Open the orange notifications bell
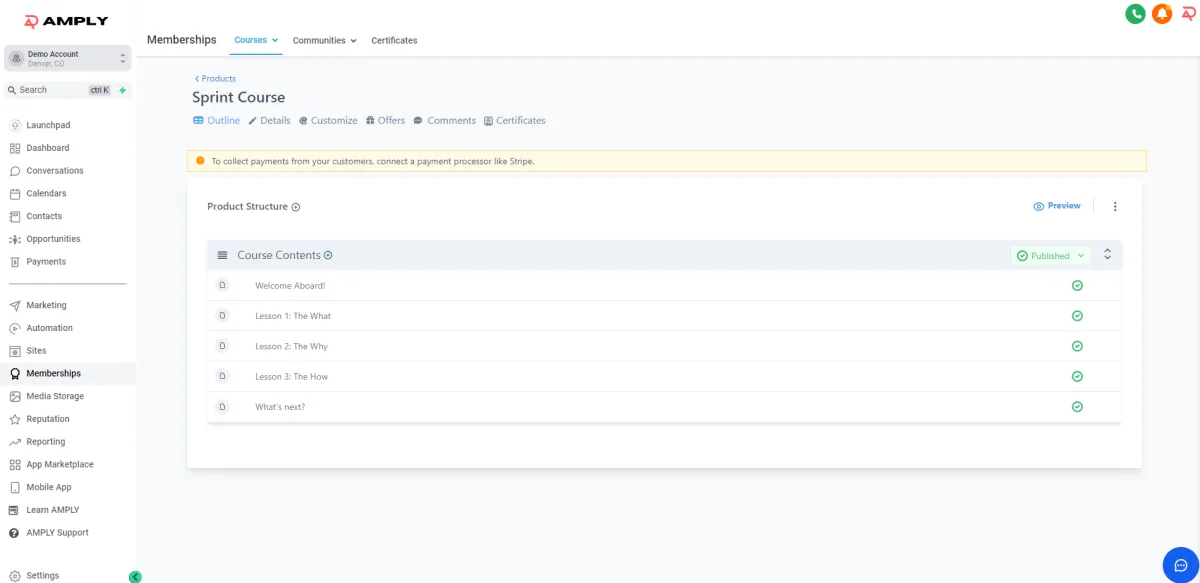This screenshot has width=1200, height=583. (x=1162, y=13)
